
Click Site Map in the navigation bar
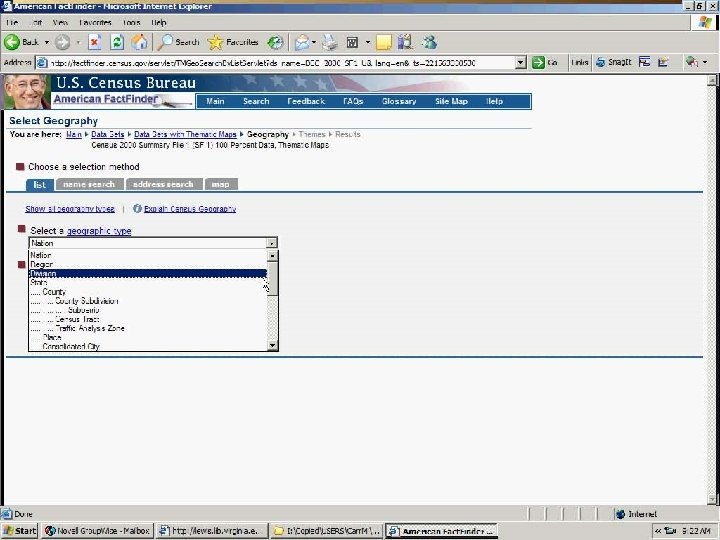451,101
